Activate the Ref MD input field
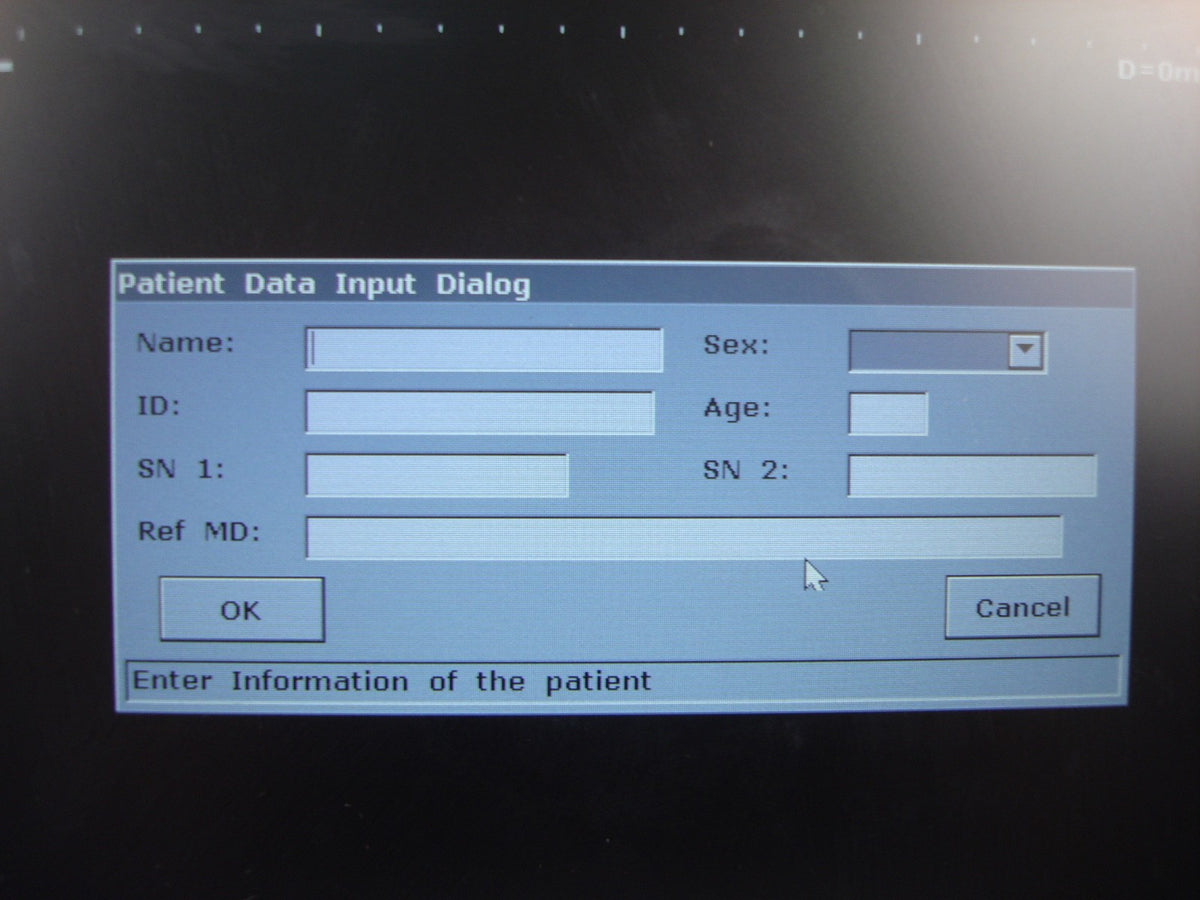 [x=684, y=537]
